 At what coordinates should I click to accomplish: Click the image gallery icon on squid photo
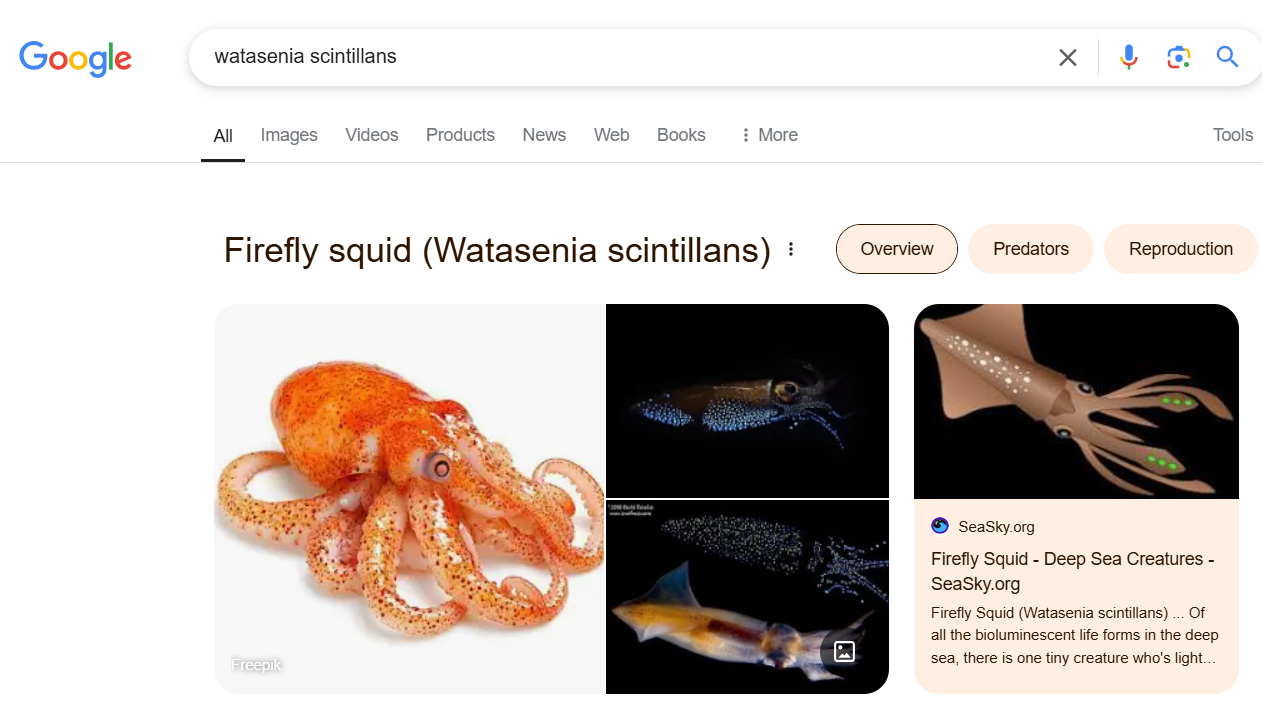point(844,652)
